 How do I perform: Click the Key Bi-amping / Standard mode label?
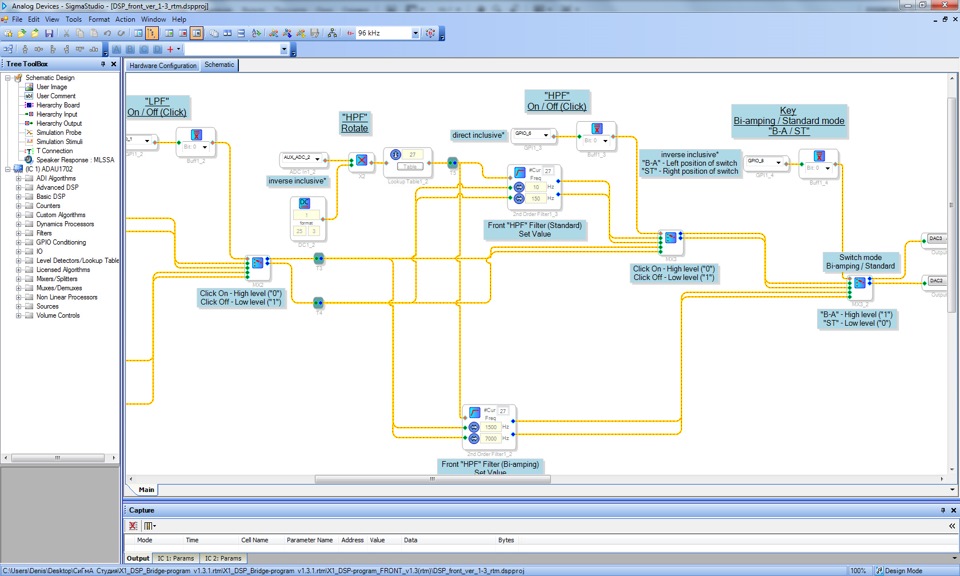pyautogui.click(x=789, y=121)
